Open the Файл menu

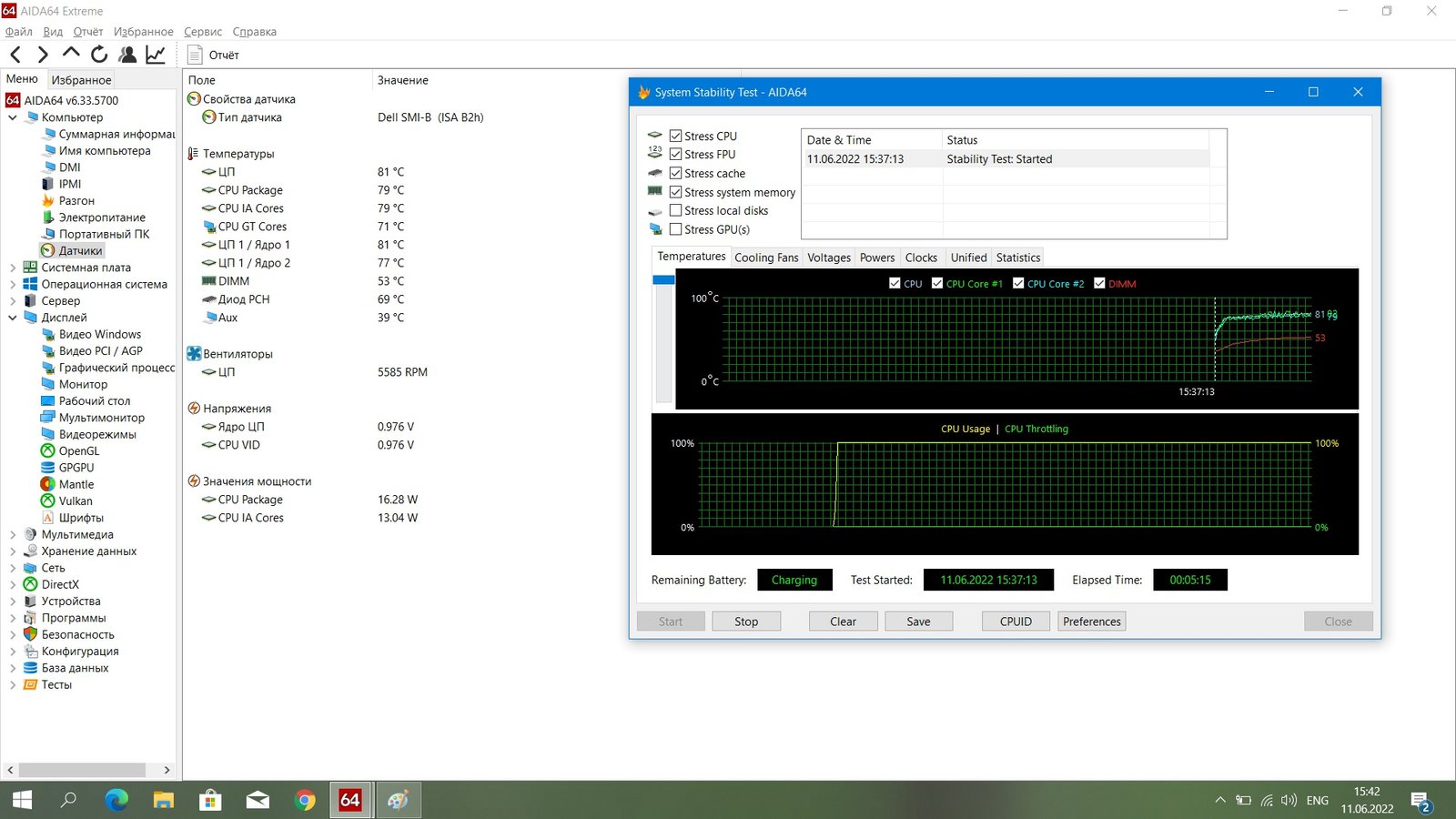(x=19, y=31)
